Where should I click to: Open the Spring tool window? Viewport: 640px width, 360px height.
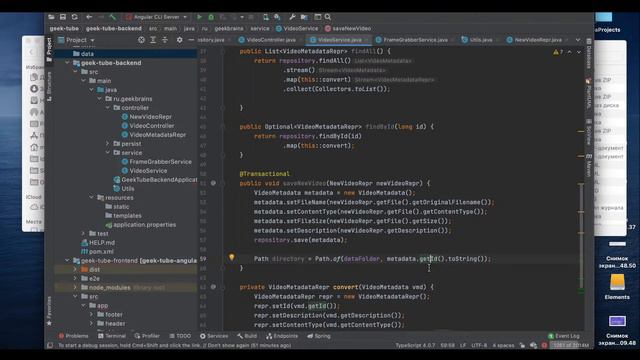319,336
